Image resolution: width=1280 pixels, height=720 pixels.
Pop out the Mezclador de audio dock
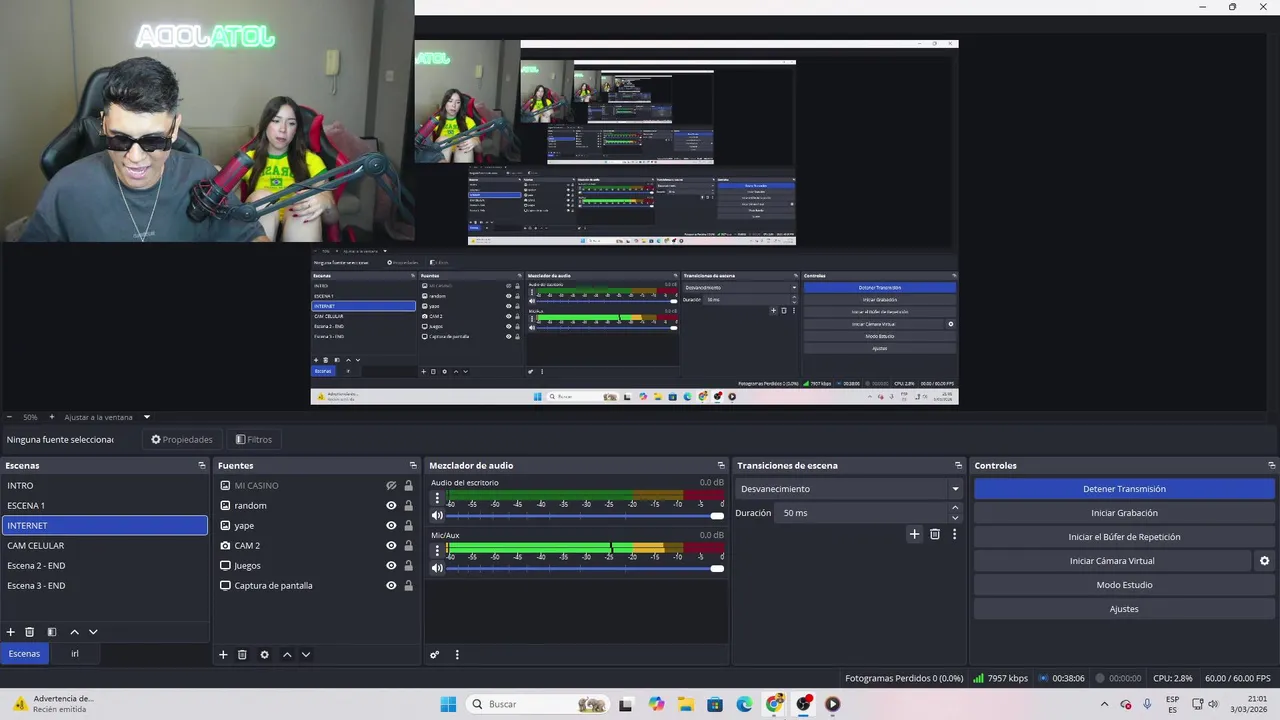pyautogui.click(x=721, y=465)
